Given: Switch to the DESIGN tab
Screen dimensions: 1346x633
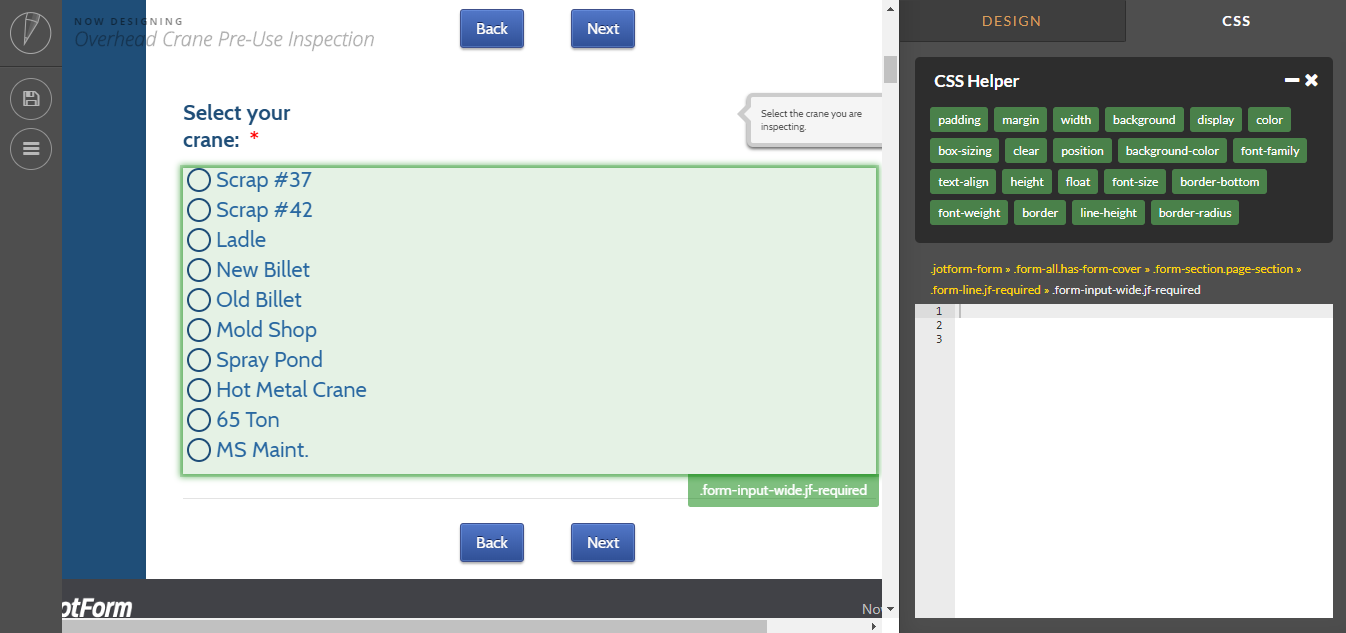Looking at the screenshot, I should click(1011, 20).
